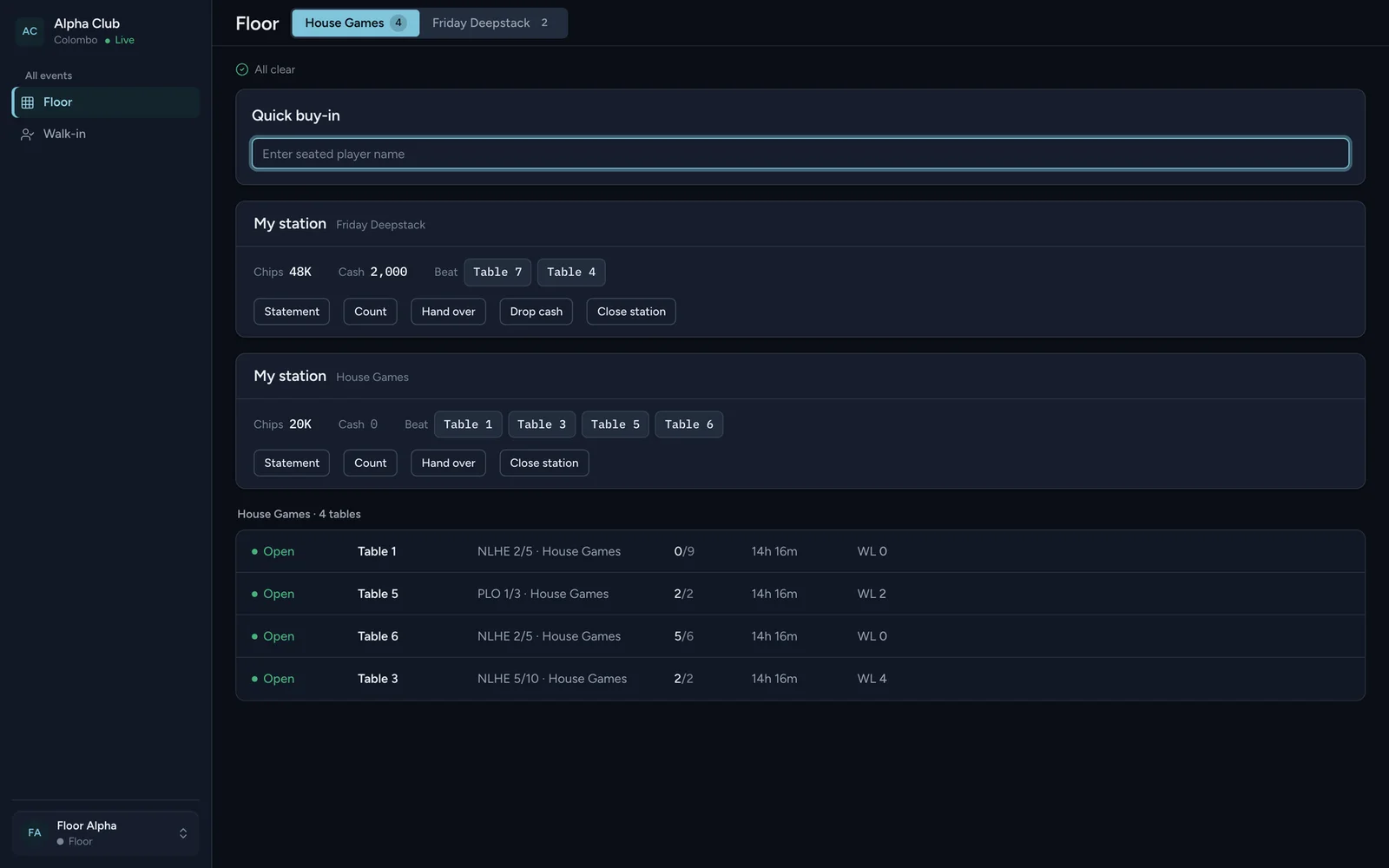Click 'NLHE 5/10 · House Games' text

coord(552,680)
